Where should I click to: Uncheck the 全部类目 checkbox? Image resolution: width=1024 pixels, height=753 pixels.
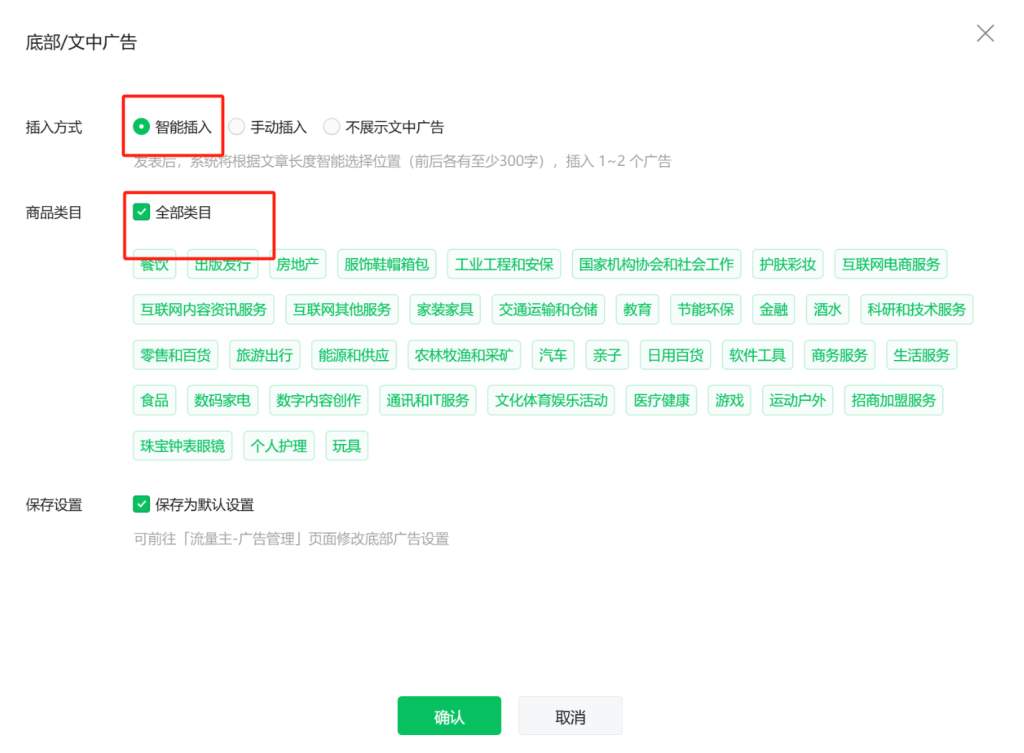point(141,211)
